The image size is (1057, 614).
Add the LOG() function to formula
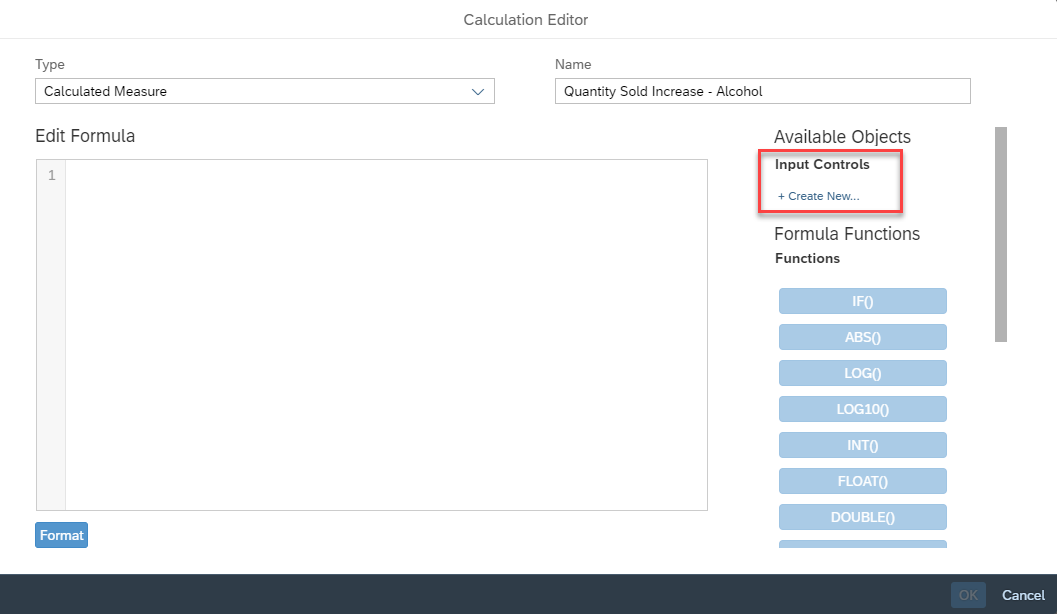pos(862,374)
